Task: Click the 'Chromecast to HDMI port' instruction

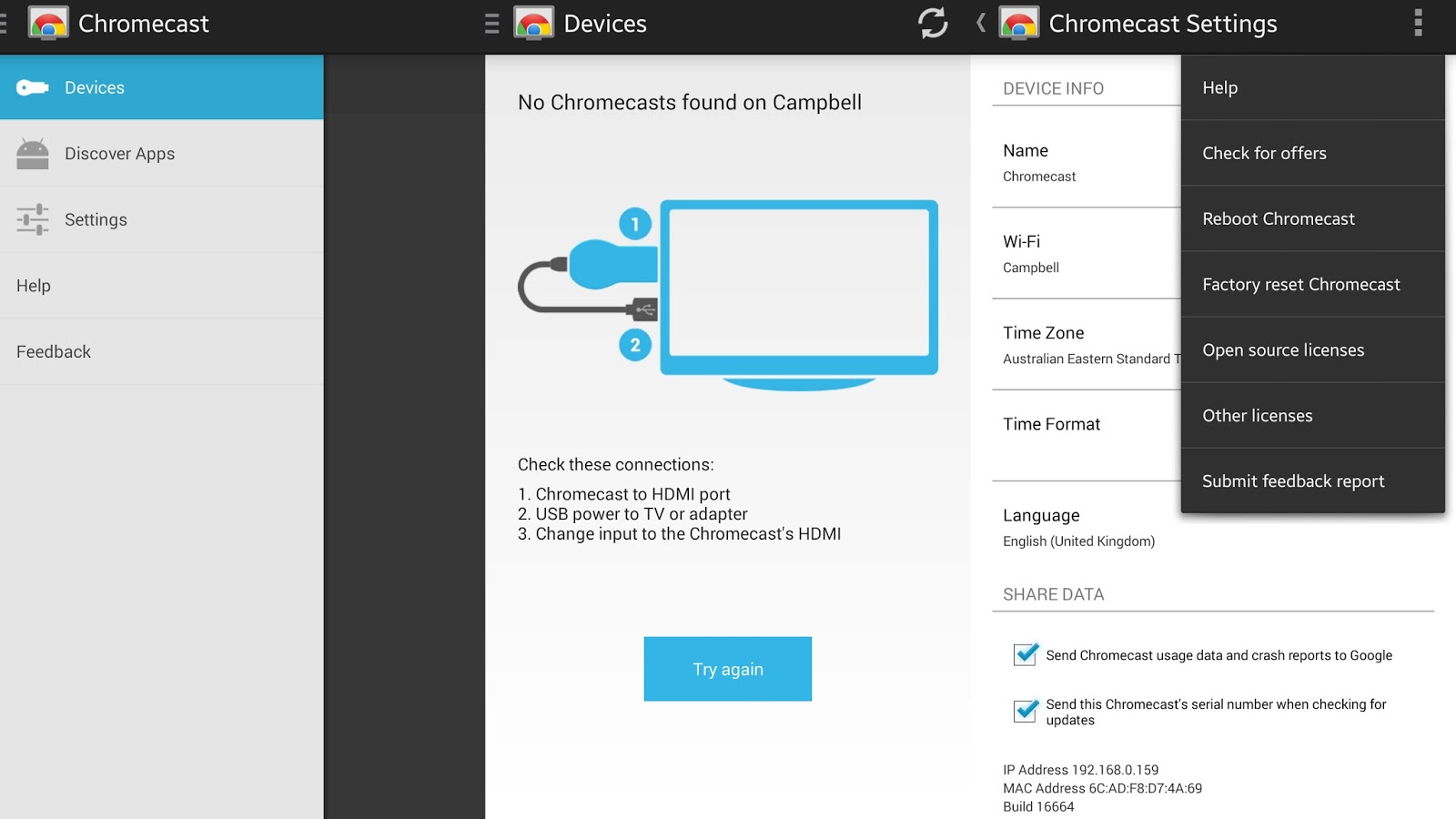Action: pyautogui.click(x=624, y=494)
